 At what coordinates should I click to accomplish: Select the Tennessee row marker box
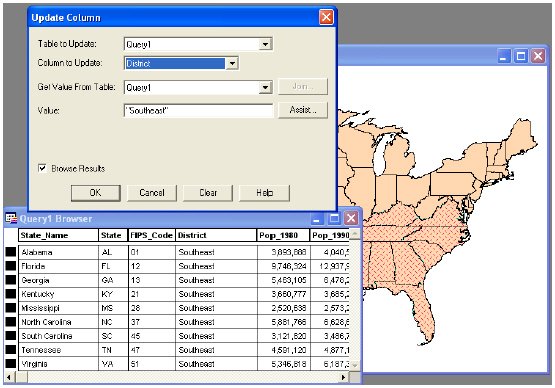11,350
